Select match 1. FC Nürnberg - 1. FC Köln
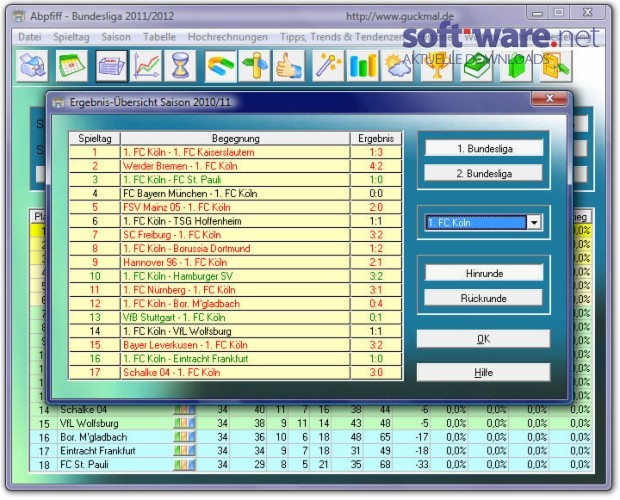The height and width of the screenshot is (500, 620). 236,290
